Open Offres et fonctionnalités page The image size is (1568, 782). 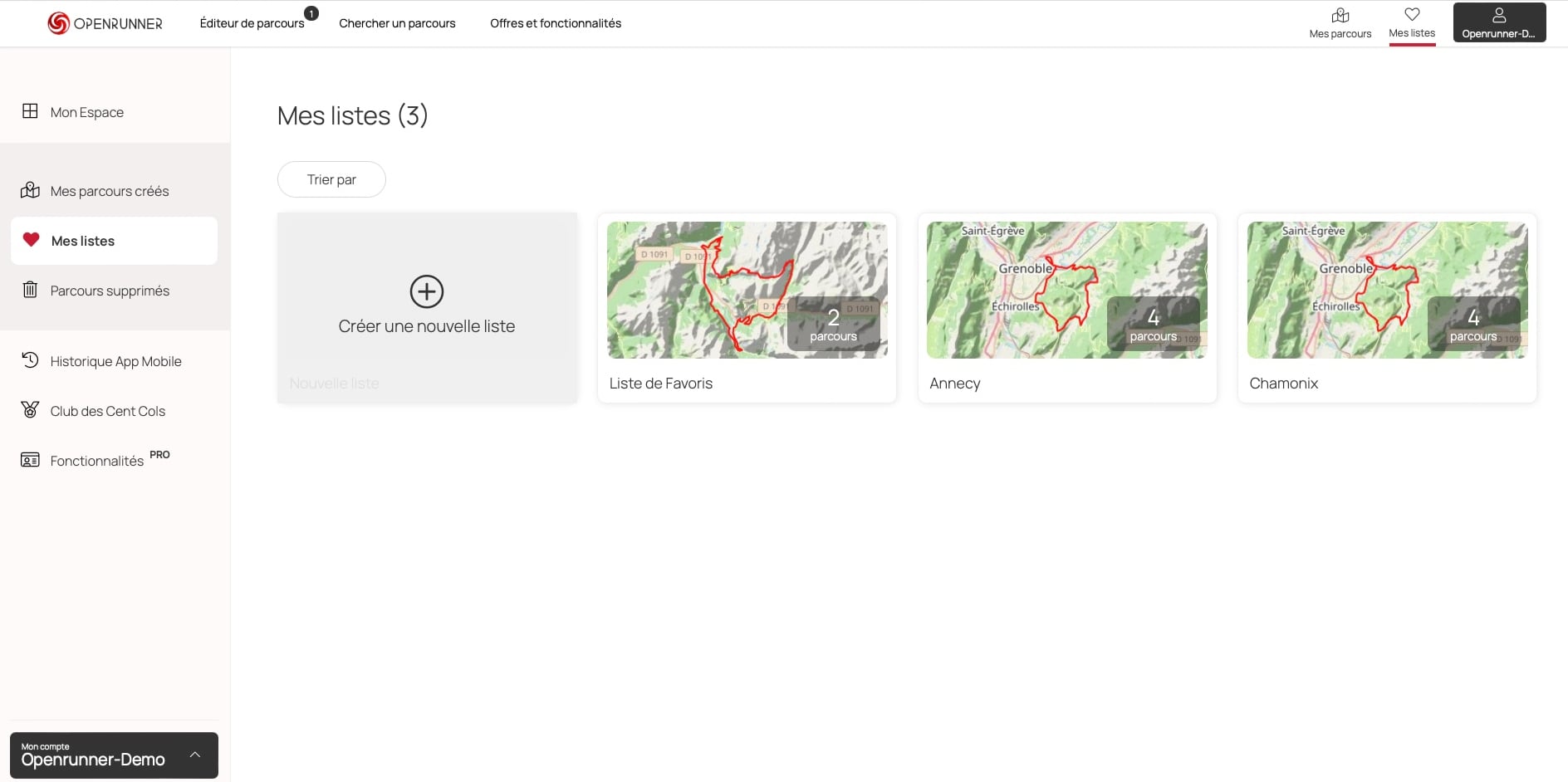click(x=555, y=23)
